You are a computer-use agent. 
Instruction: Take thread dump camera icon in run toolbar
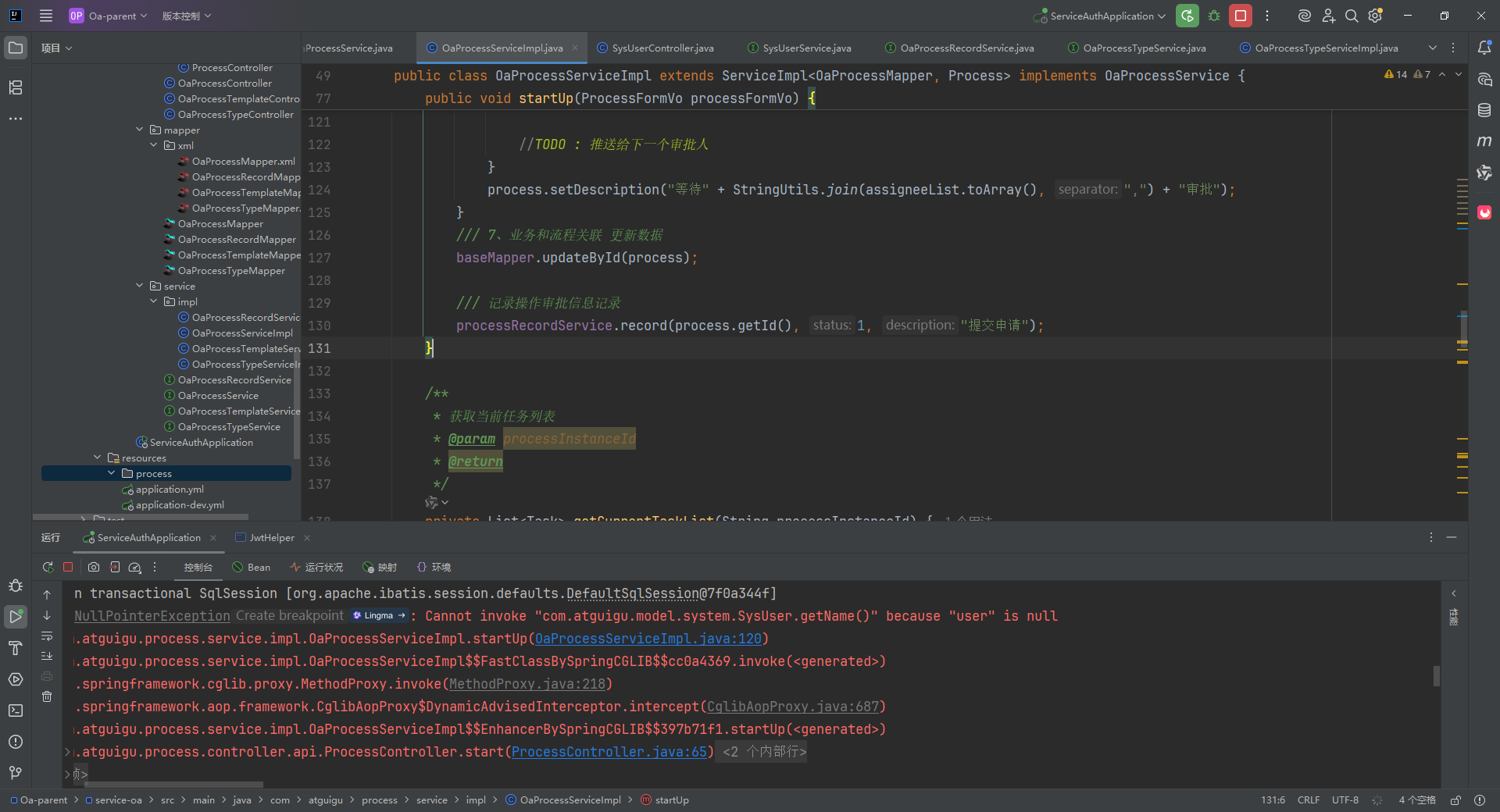(x=94, y=568)
